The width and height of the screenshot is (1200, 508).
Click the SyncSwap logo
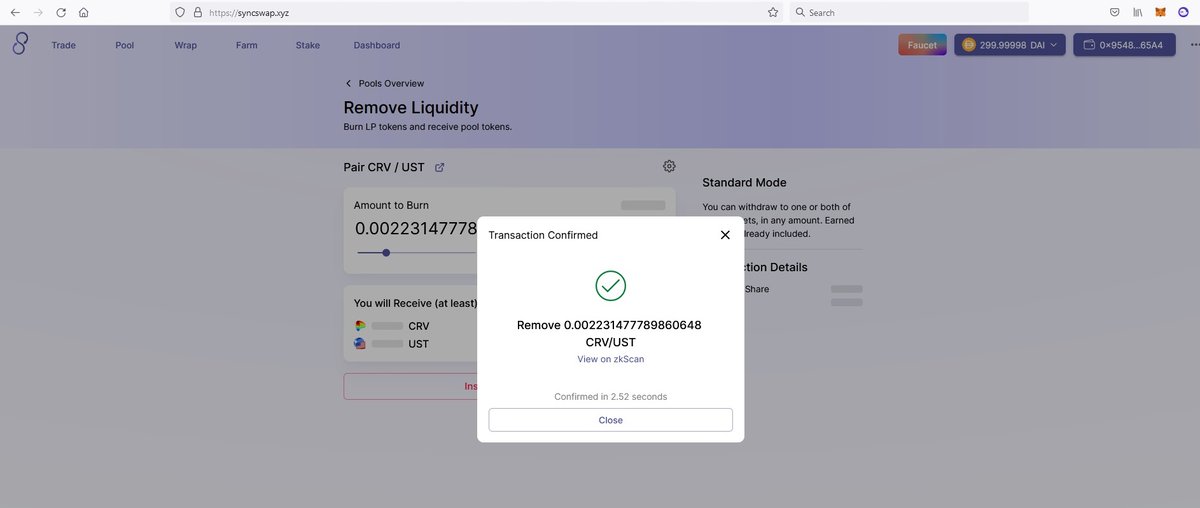(20, 45)
